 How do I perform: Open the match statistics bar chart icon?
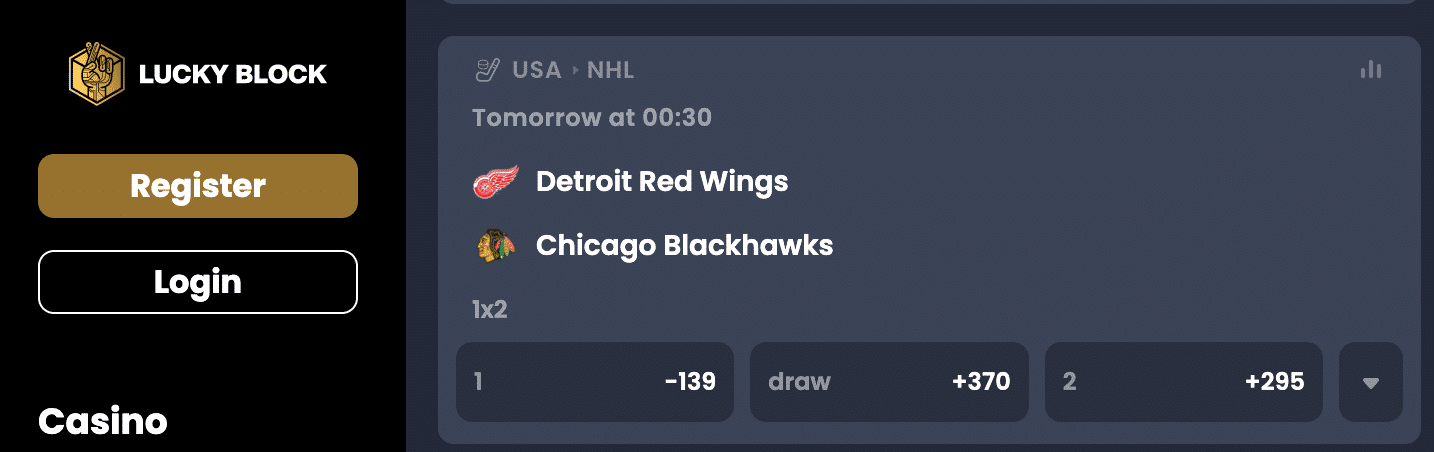[x=1371, y=69]
